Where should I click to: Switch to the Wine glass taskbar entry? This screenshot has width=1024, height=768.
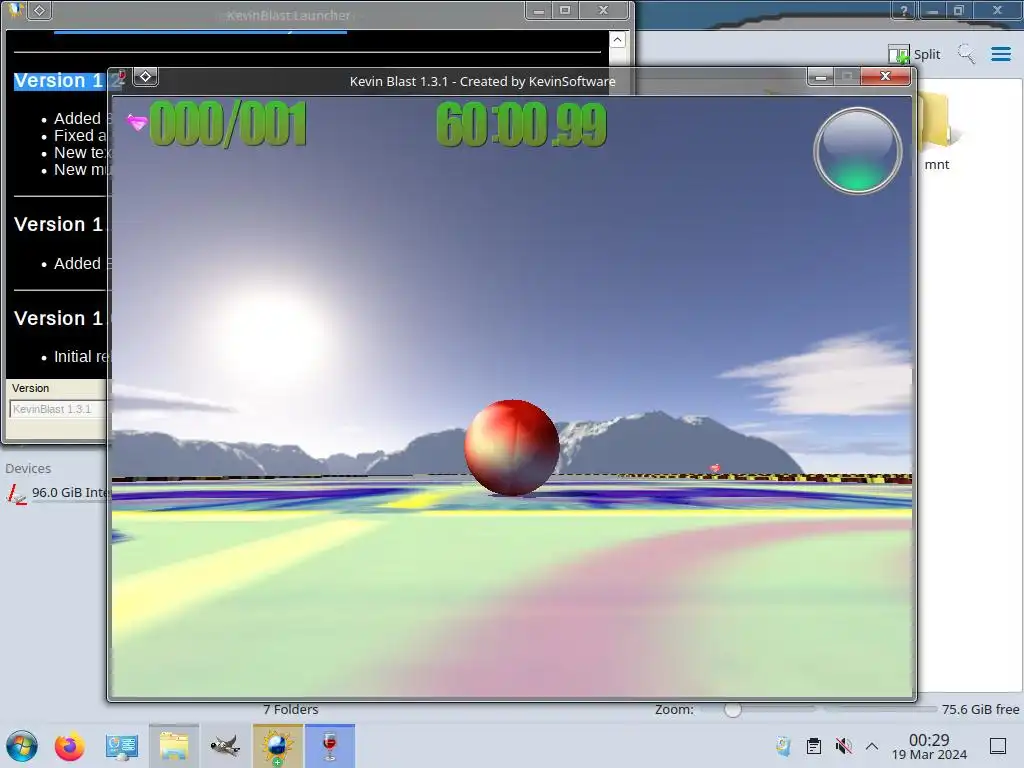[x=330, y=746]
